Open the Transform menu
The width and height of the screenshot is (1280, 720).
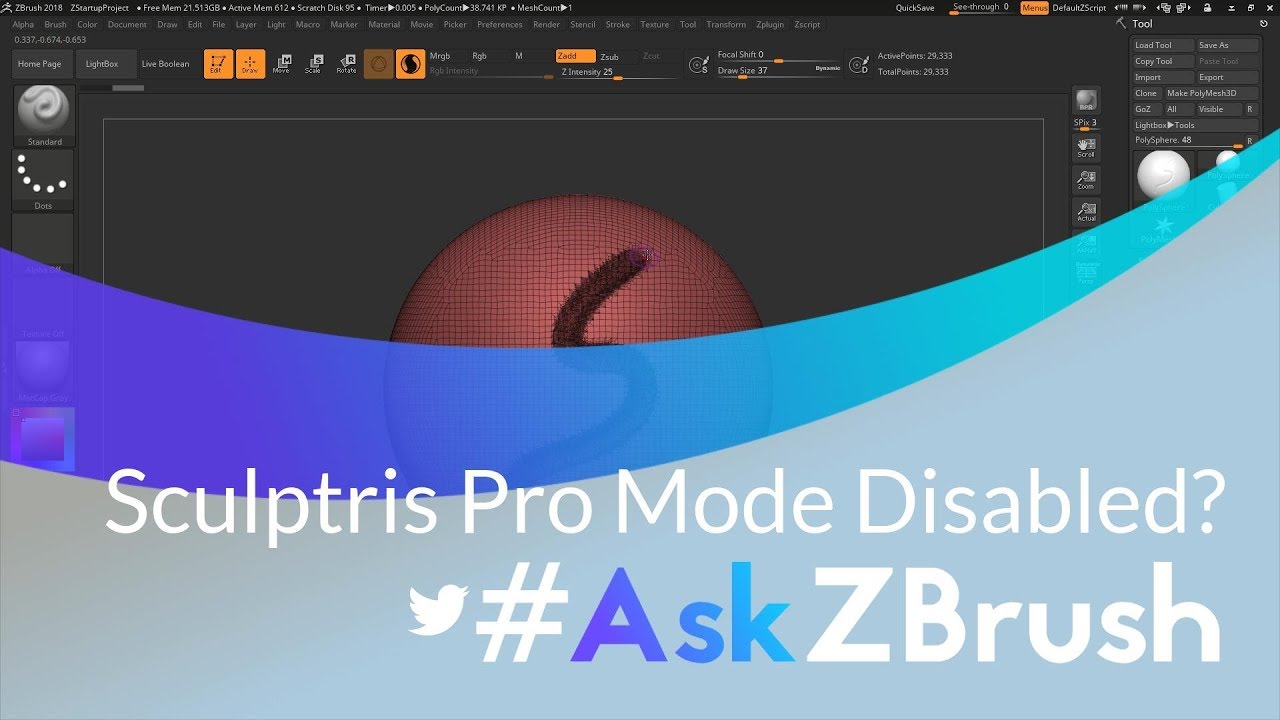[x=726, y=24]
